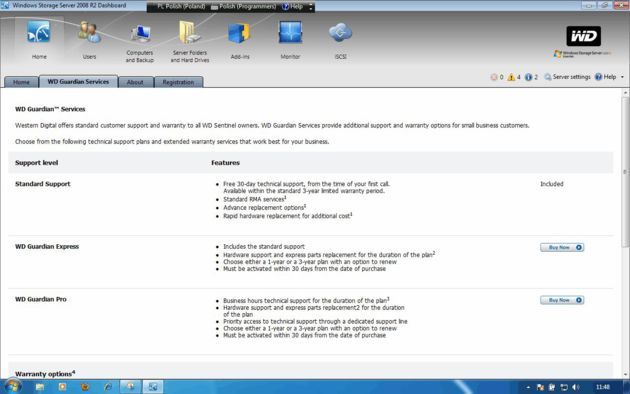Open the Registration tab
The height and width of the screenshot is (394, 630).
coord(178,82)
